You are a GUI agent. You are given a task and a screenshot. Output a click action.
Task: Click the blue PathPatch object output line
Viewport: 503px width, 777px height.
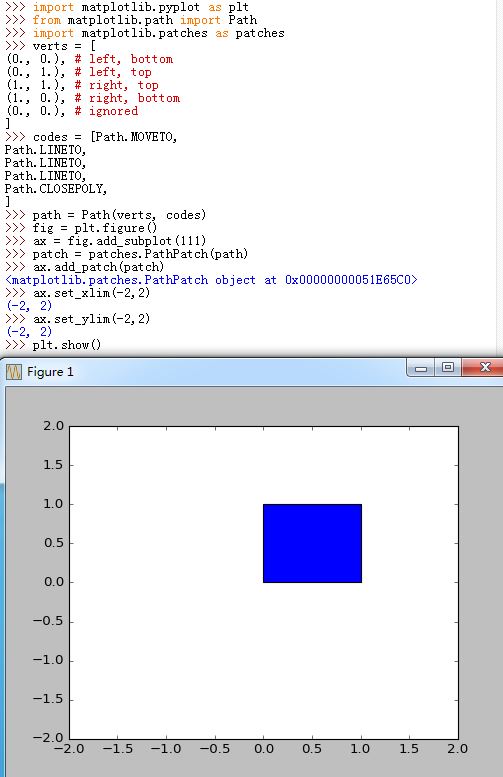(x=212, y=280)
